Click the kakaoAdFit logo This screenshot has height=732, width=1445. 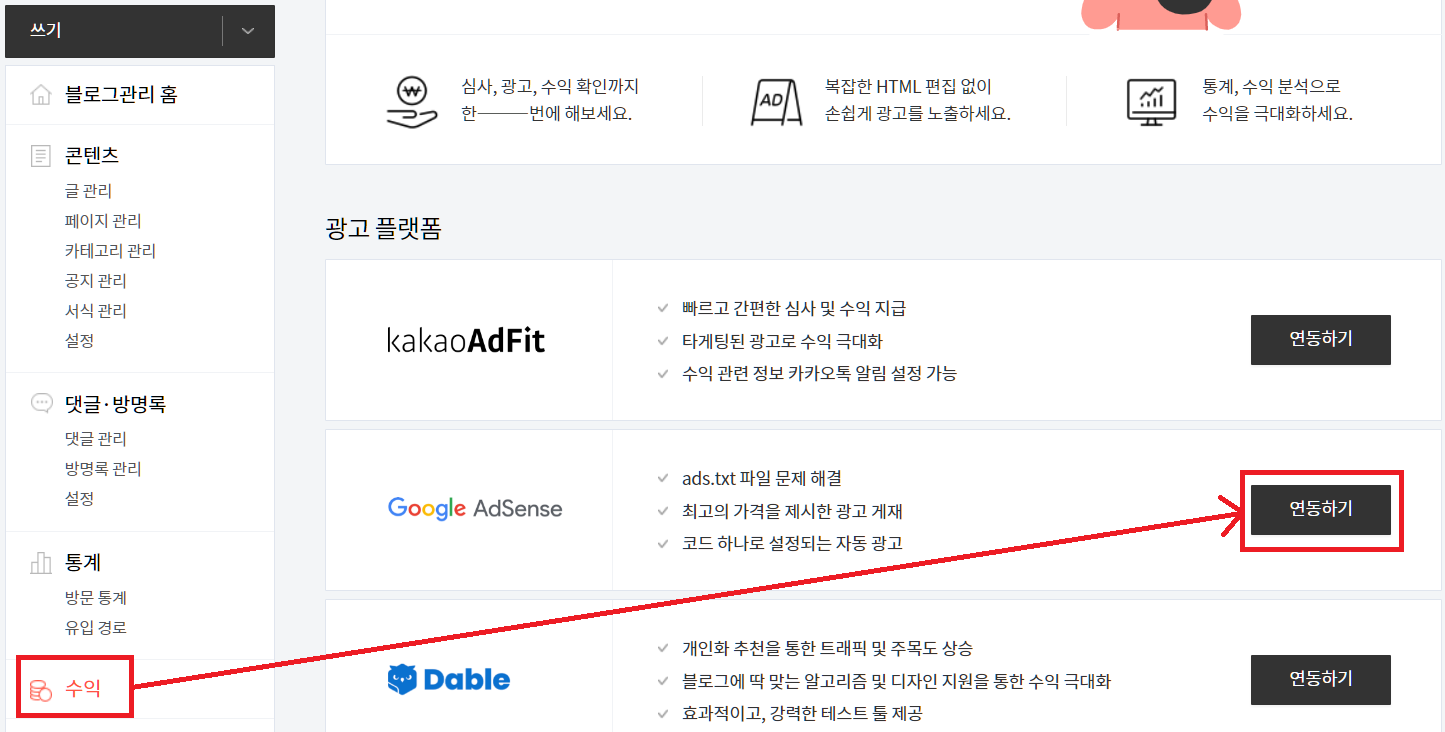click(x=466, y=339)
